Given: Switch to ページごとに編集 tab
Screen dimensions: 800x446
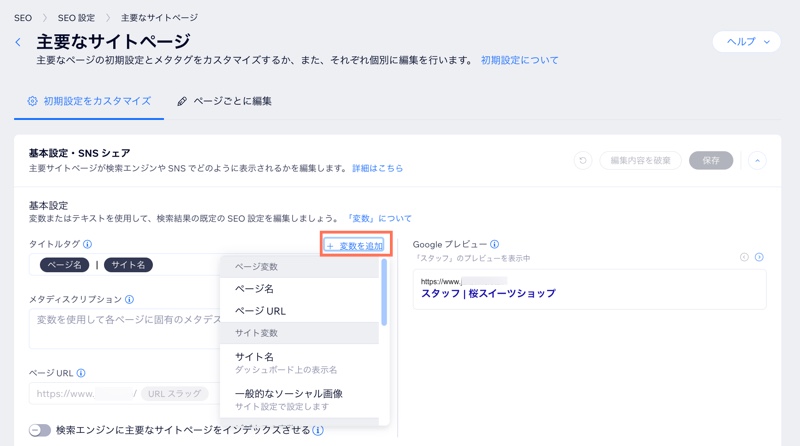Looking at the screenshot, I should (x=224, y=101).
